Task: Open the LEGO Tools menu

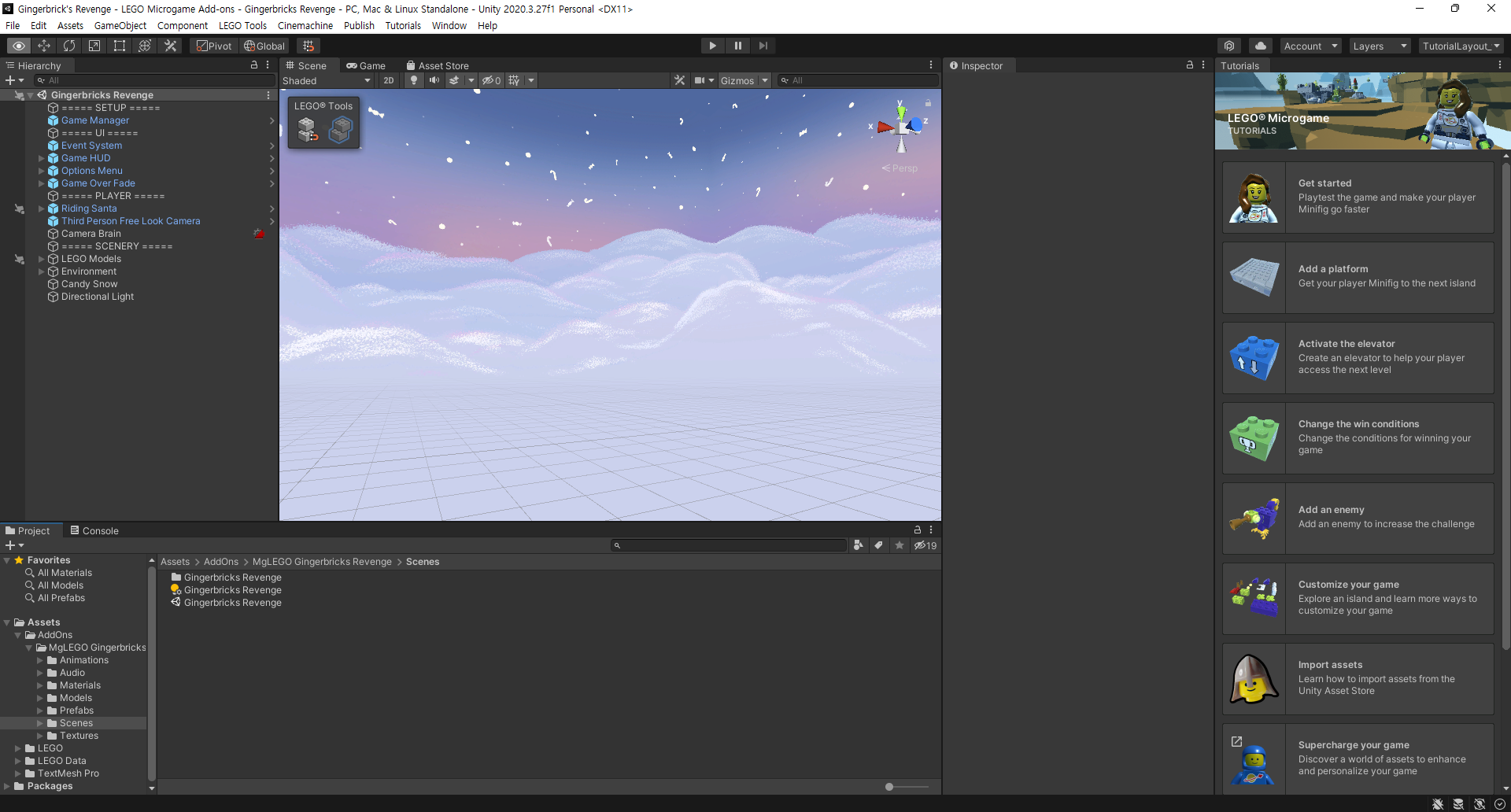Action: click(x=242, y=25)
